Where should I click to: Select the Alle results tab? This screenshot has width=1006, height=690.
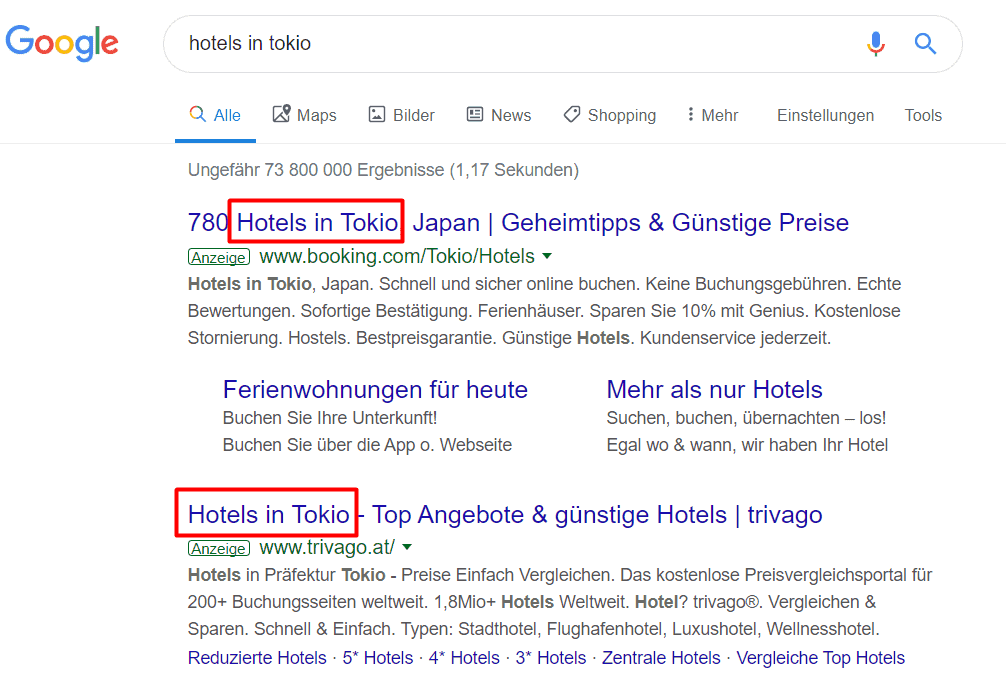pyautogui.click(x=215, y=115)
